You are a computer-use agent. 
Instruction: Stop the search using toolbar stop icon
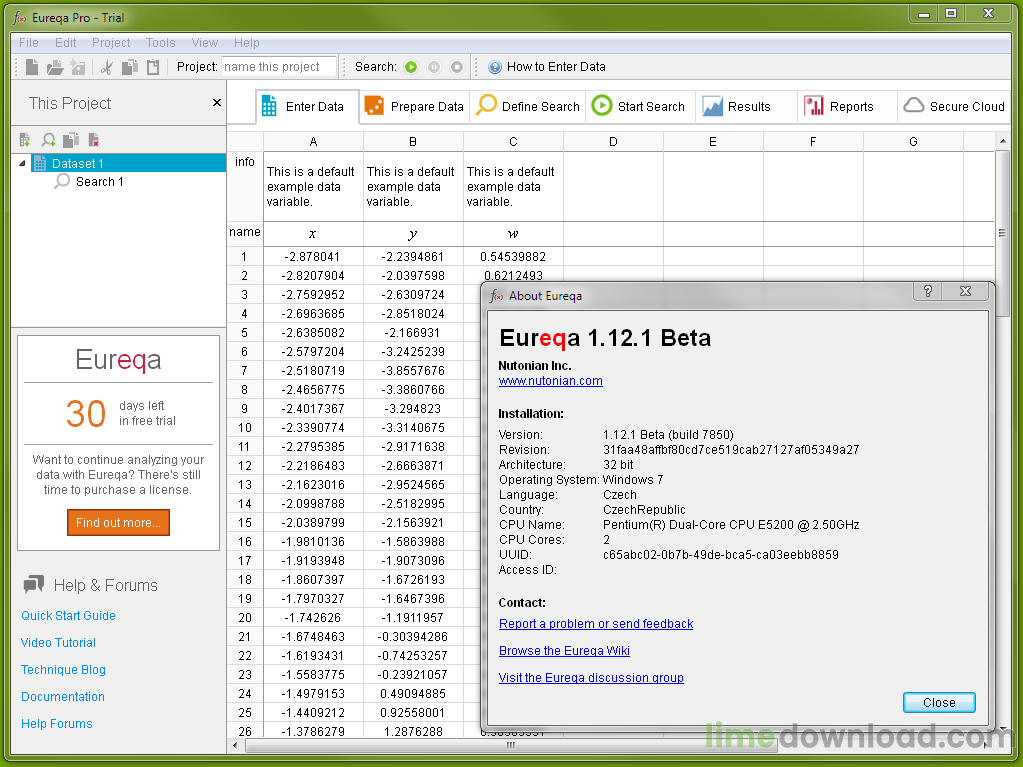pos(457,67)
